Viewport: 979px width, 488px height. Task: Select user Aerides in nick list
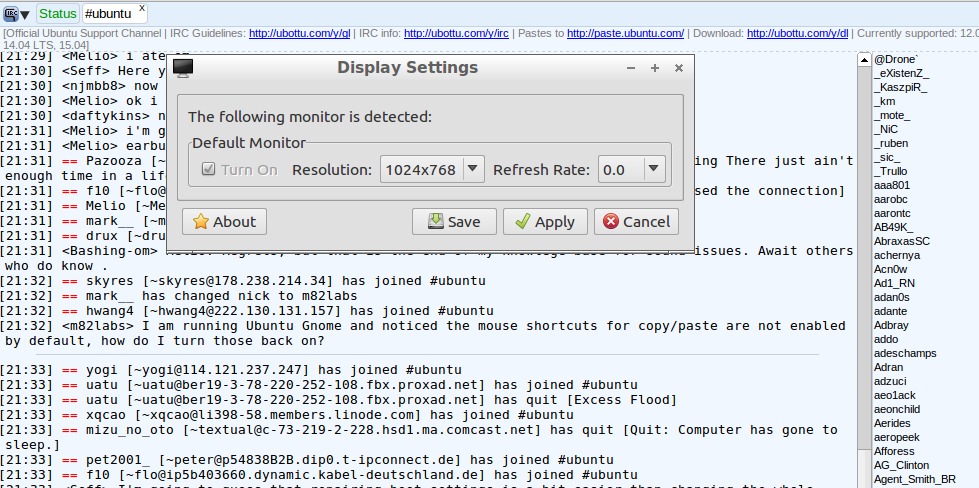893,423
